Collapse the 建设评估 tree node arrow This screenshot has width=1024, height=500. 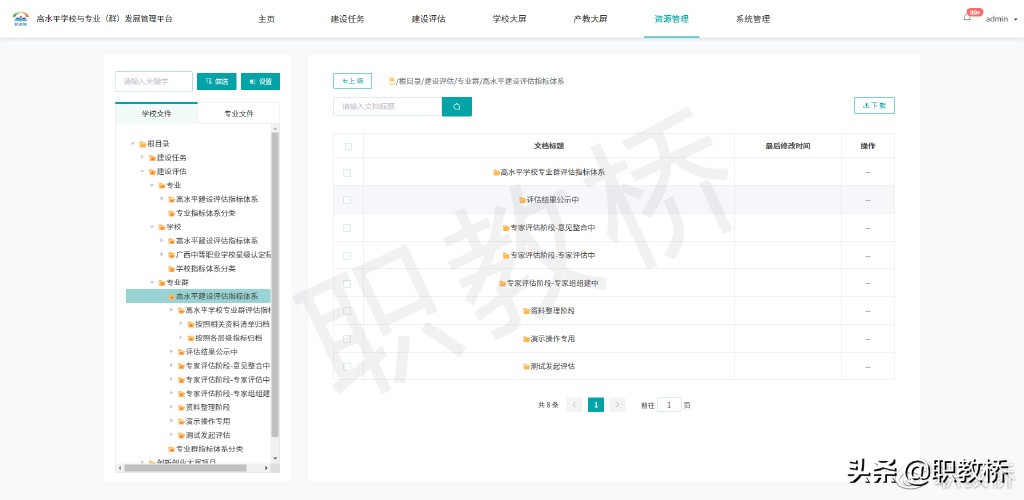click(143, 172)
